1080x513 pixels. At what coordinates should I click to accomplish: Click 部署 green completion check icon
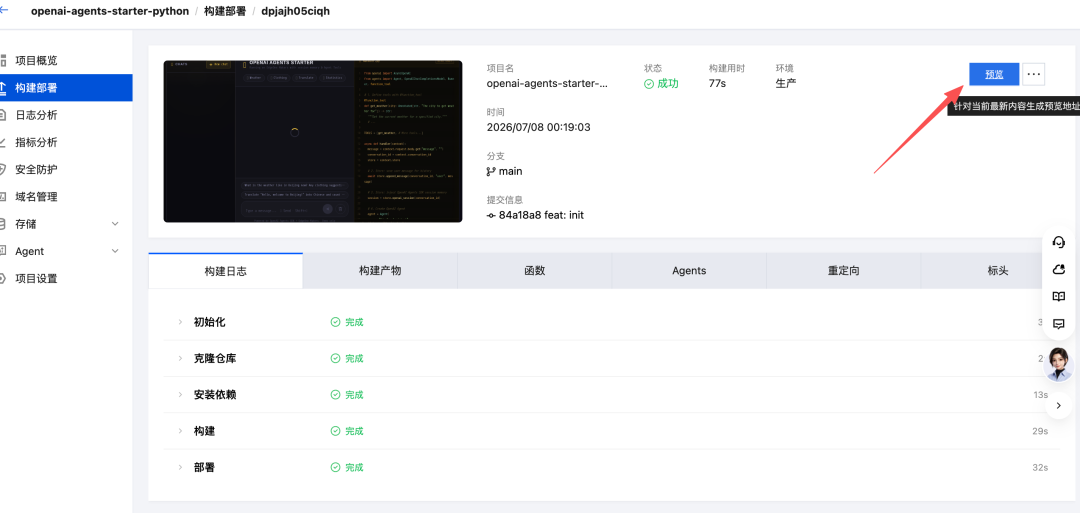[335, 468]
